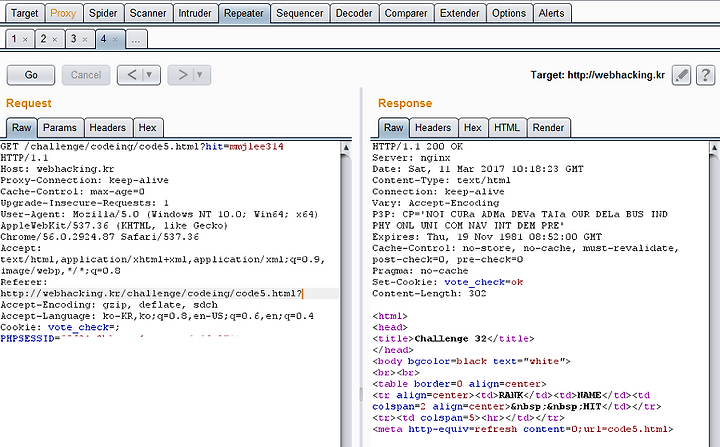Click 'Host: webhacking.kr' request line
The width and height of the screenshot is (720, 447).
[x=57, y=169]
